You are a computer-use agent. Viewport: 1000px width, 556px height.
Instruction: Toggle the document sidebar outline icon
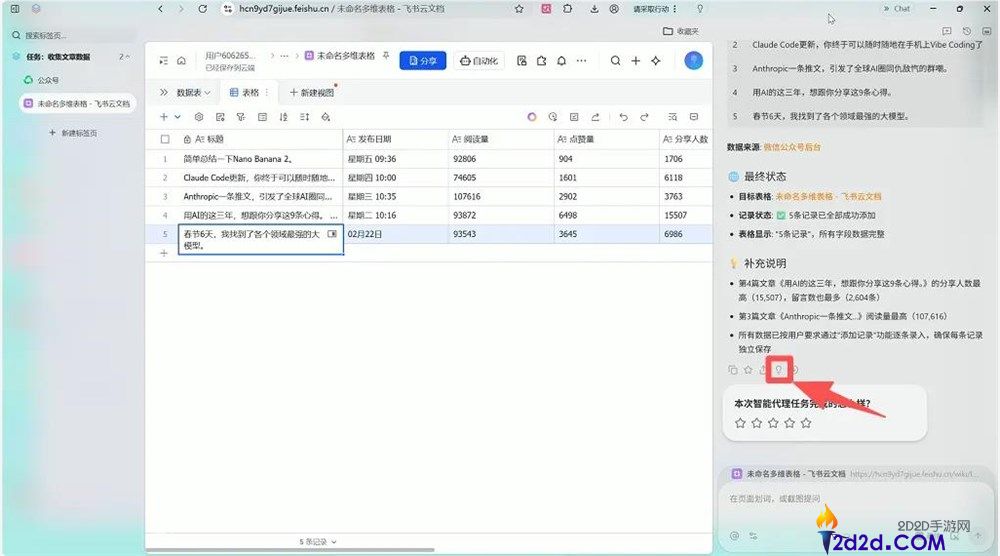[163, 61]
